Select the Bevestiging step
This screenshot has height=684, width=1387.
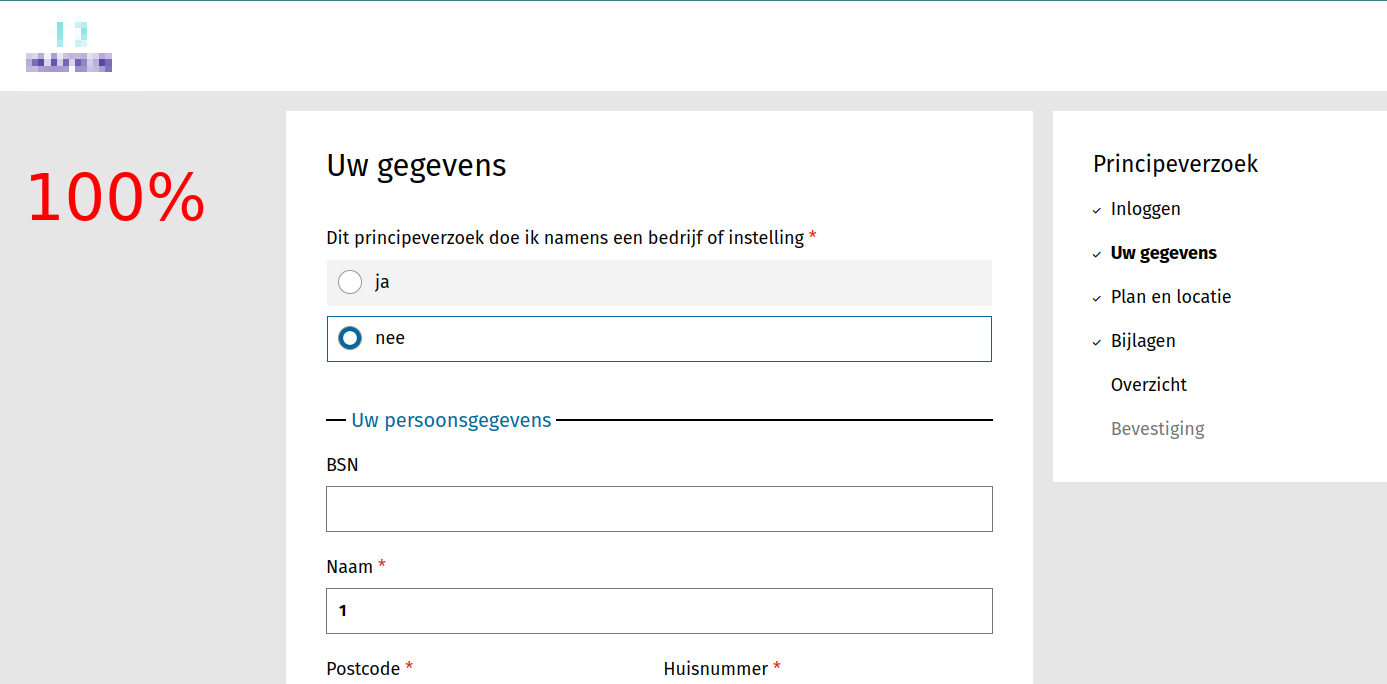click(x=1157, y=429)
